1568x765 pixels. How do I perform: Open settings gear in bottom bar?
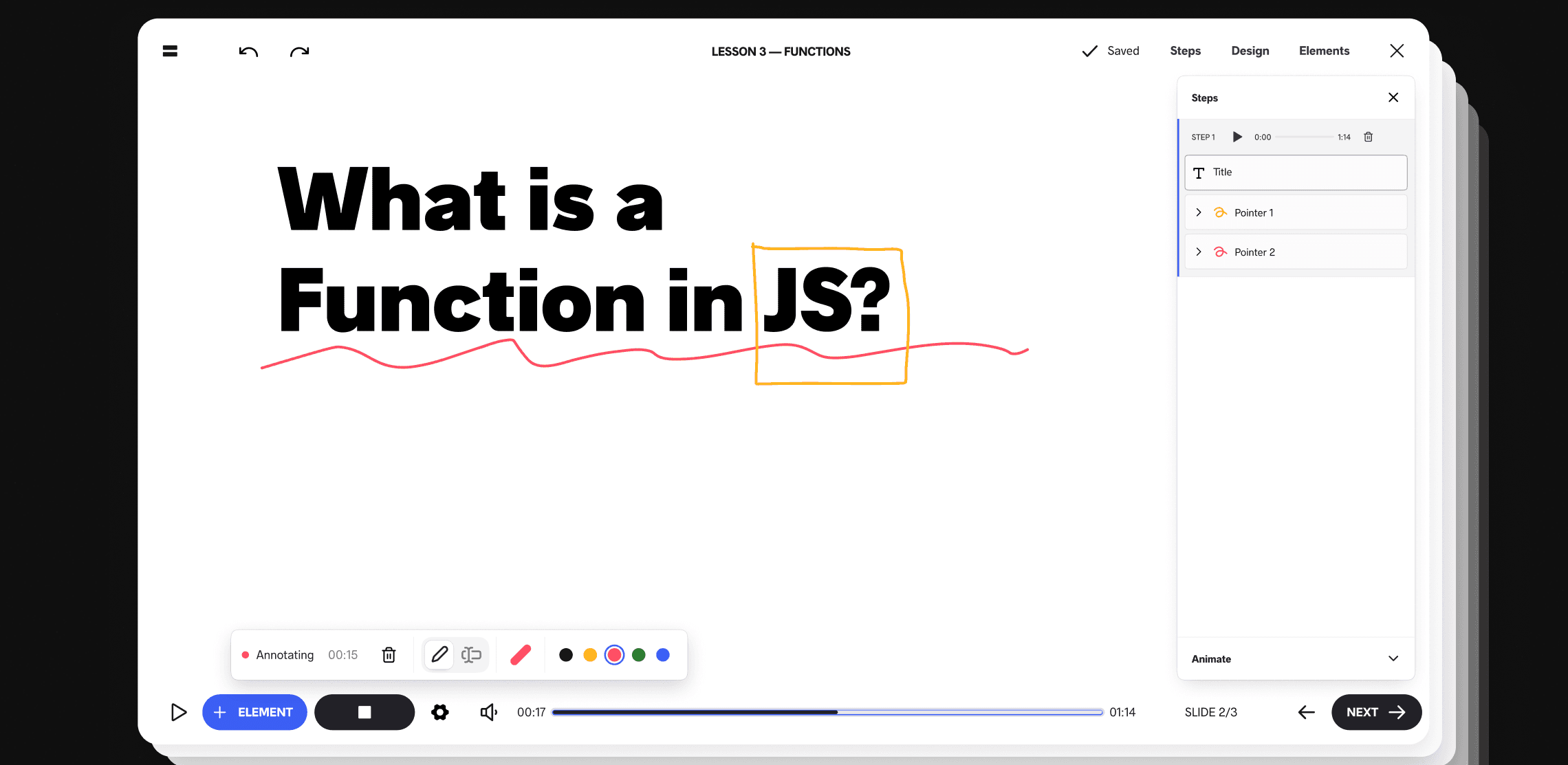tap(440, 712)
